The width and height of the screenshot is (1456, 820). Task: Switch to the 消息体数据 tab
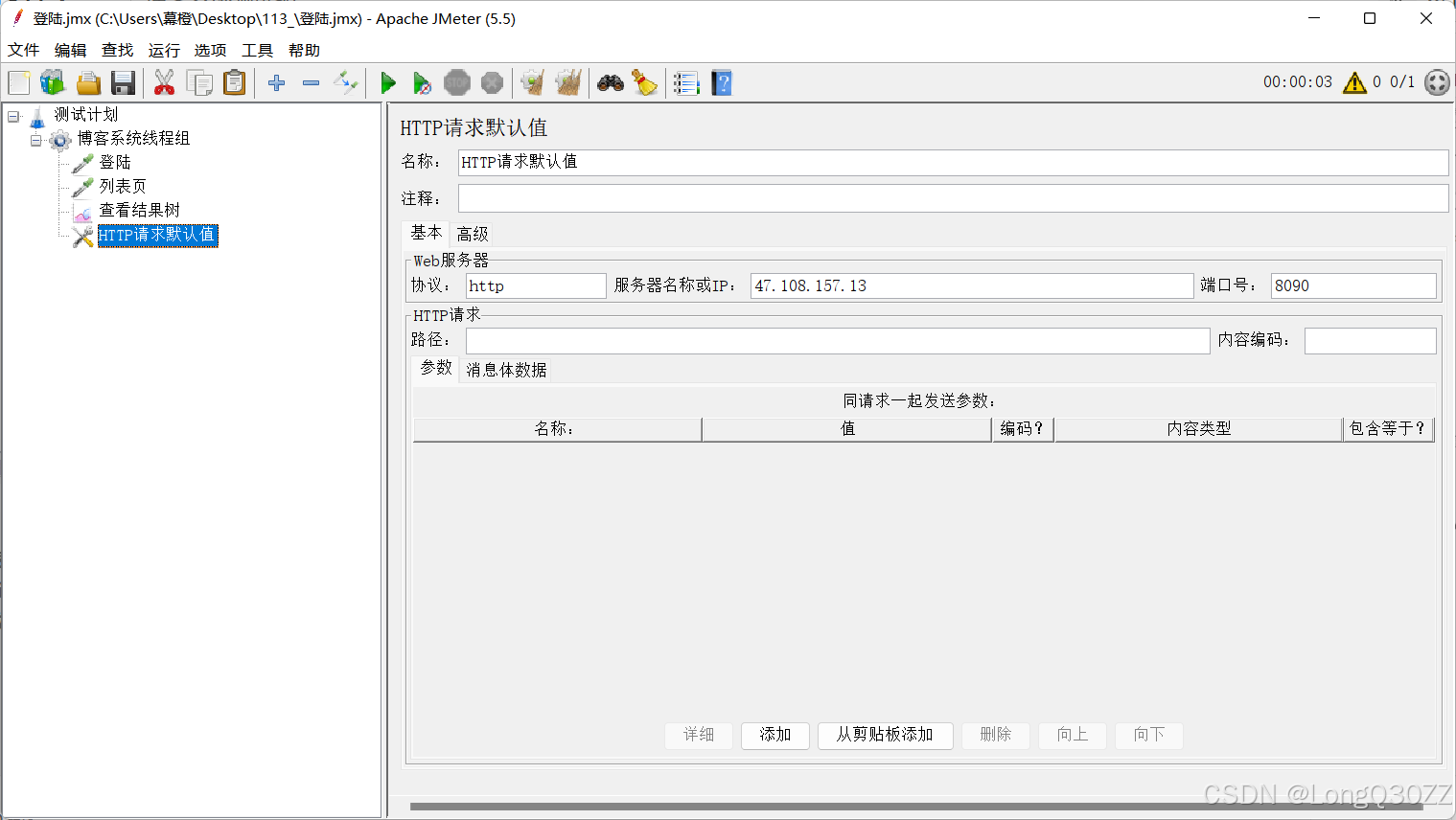[x=507, y=370]
